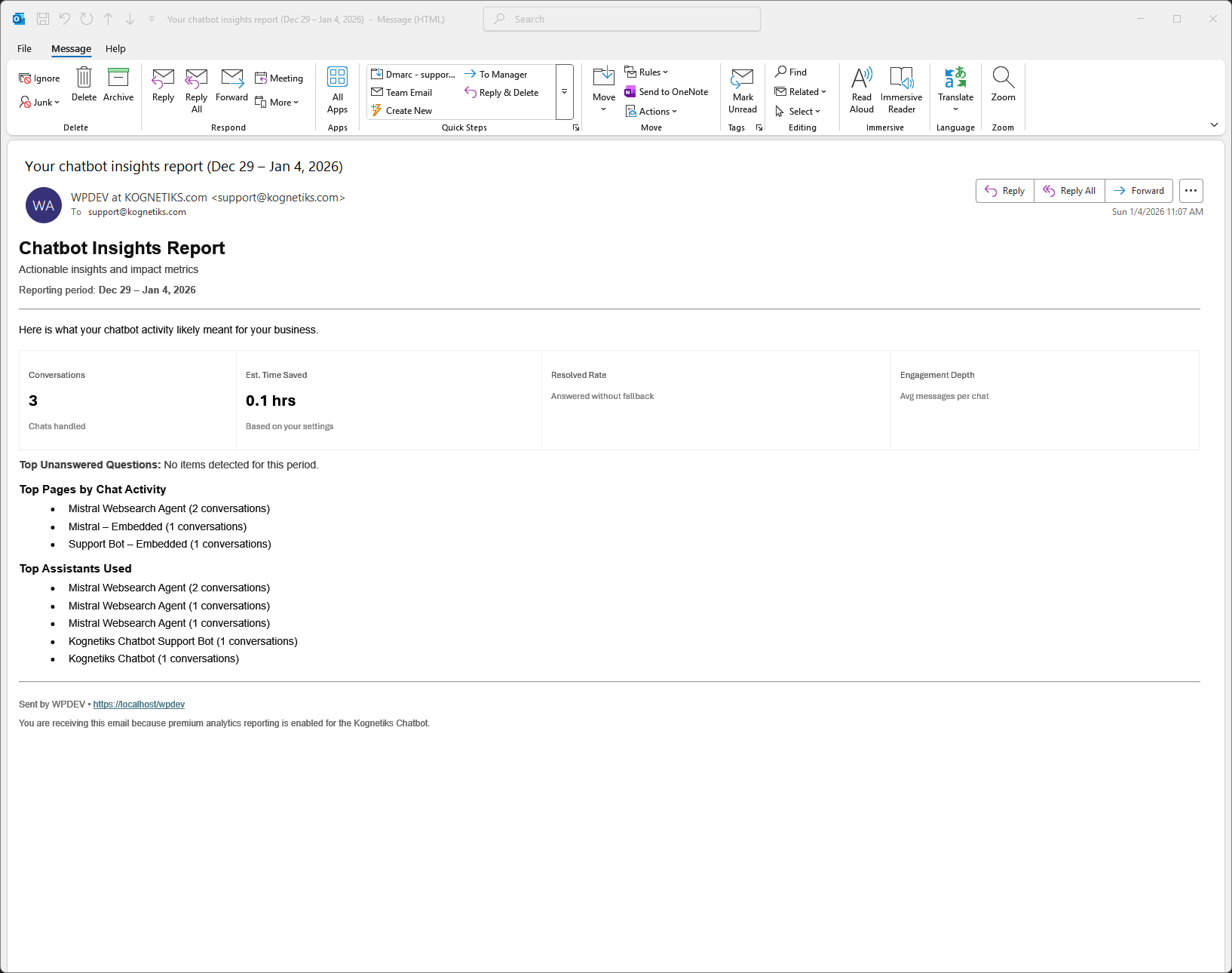This screenshot has width=1232, height=973.
Task: Click Reply All button in message header
Action: [1069, 191]
